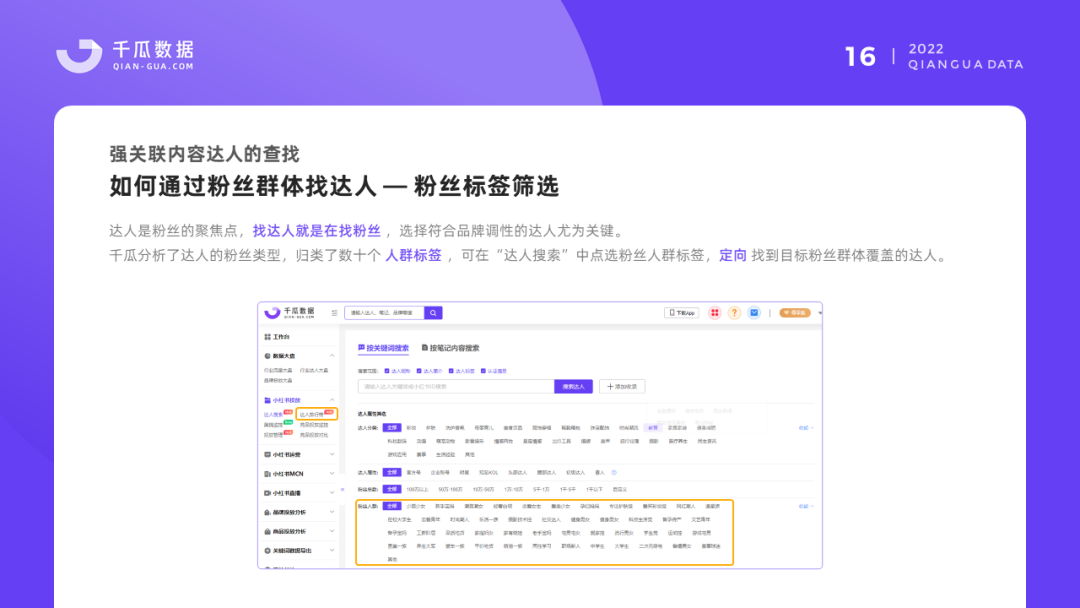Switch to the 按笔记内容搜索 tab
The width and height of the screenshot is (1080, 608).
click(x=450, y=348)
